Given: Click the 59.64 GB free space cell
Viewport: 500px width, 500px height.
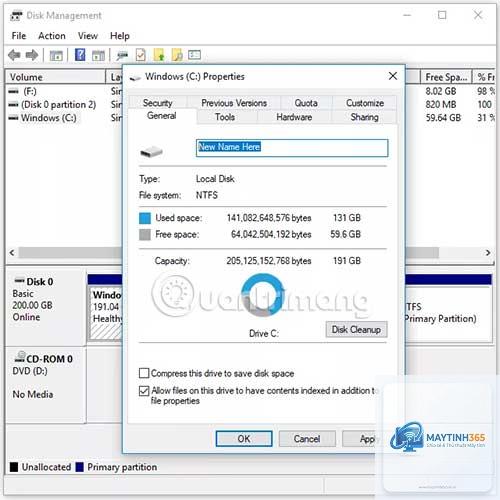Looking at the screenshot, I should click(x=443, y=118).
